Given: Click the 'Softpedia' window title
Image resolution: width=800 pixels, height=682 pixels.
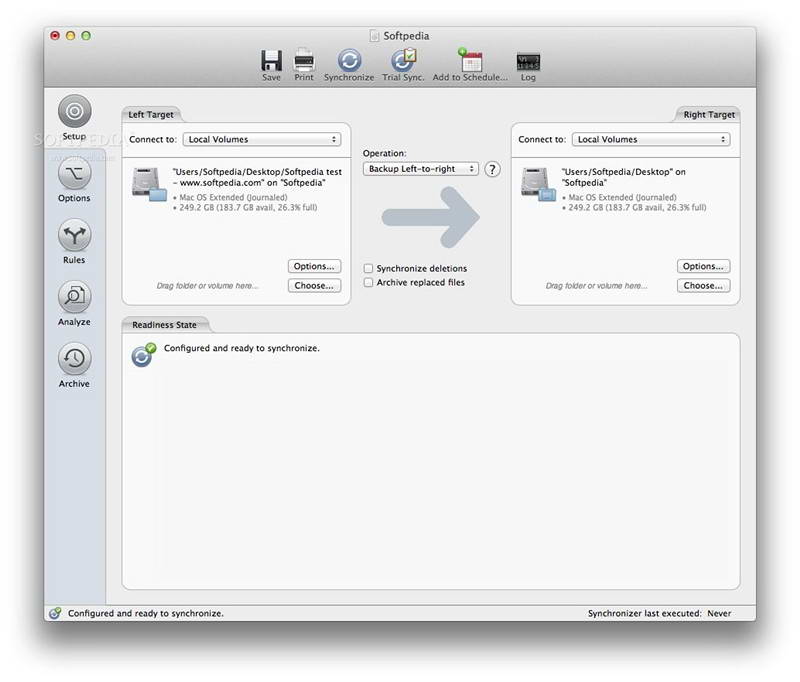Looking at the screenshot, I should (x=406, y=36).
